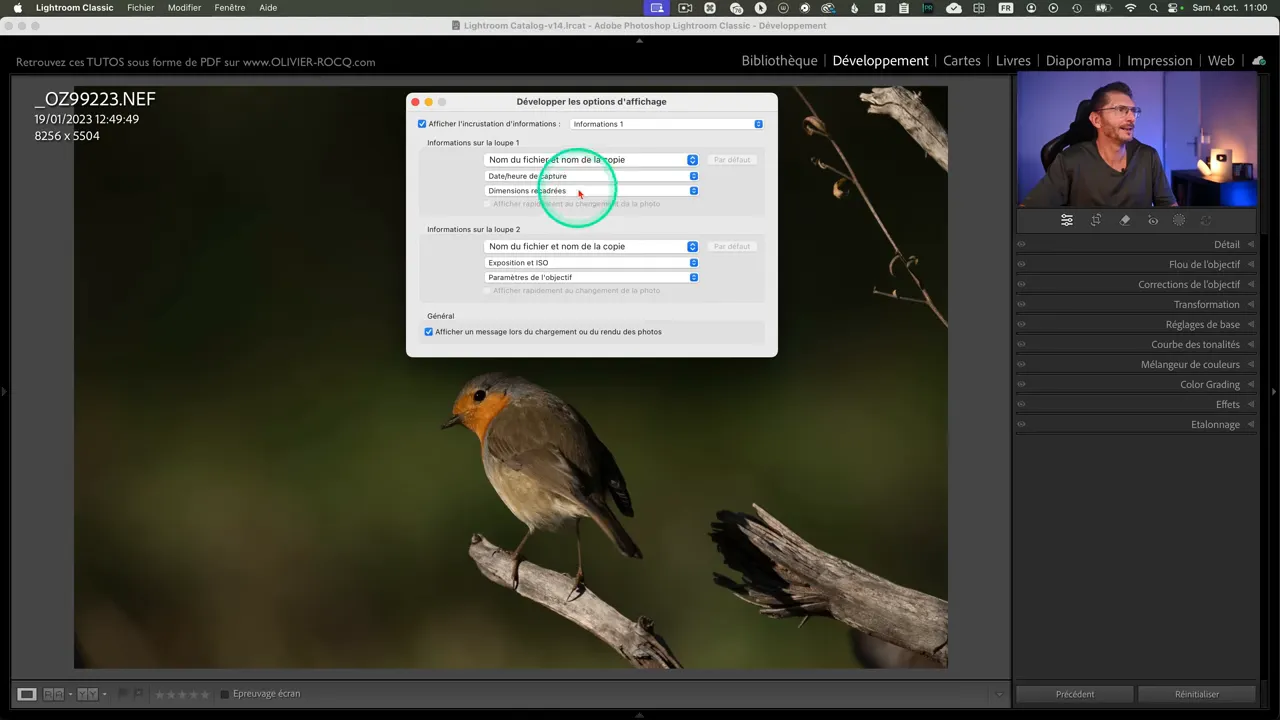Switch to Loupe view icon in toolbar

pyautogui.click(x=27, y=694)
